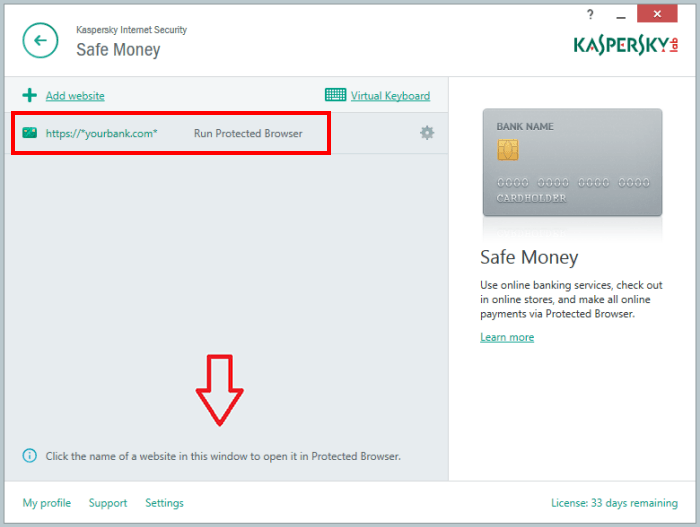The image size is (700, 527).
Task: Click the Safe Money heading under the card
Action: [x=529, y=258]
